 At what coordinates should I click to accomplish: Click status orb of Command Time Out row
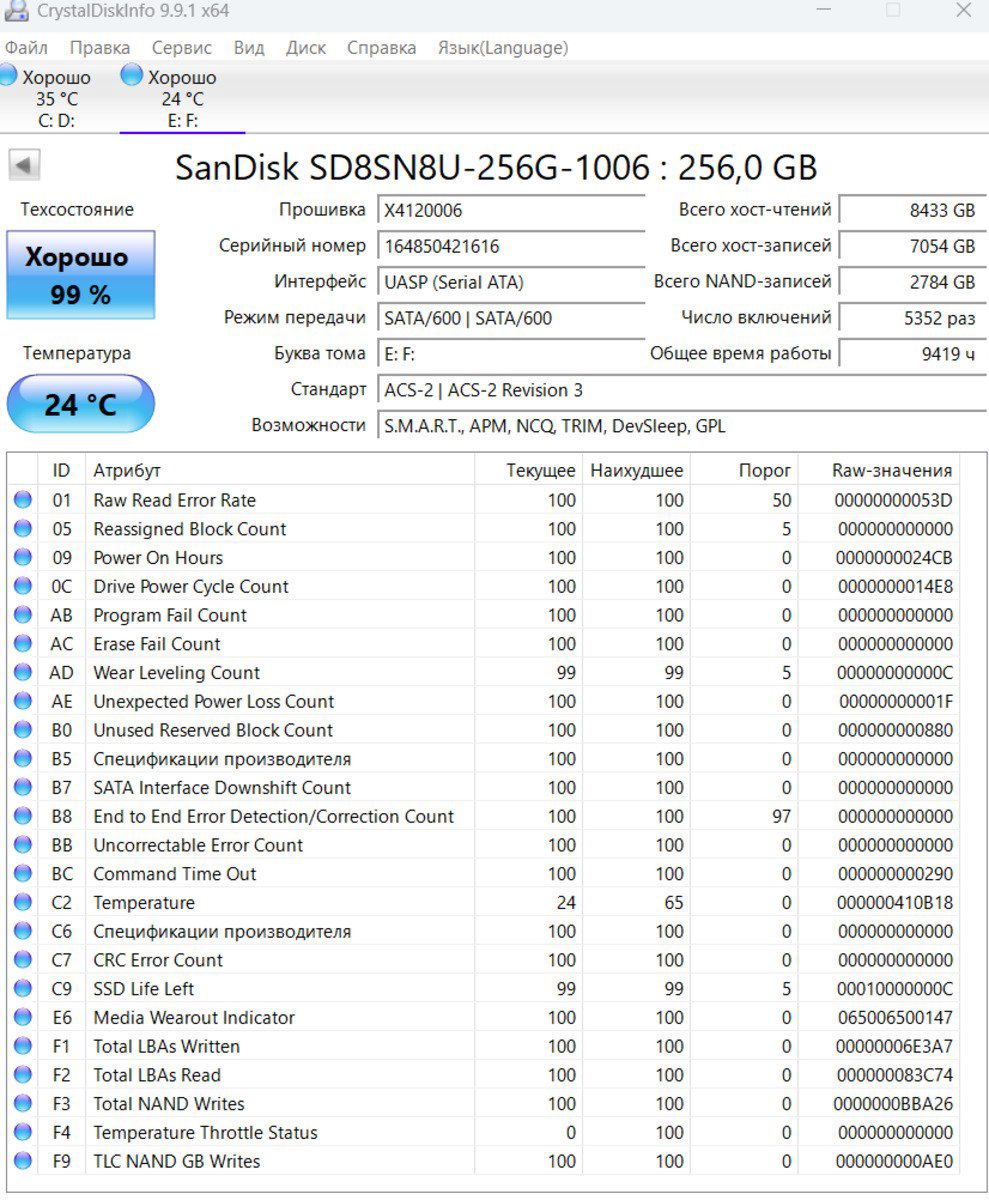point(23,874)
